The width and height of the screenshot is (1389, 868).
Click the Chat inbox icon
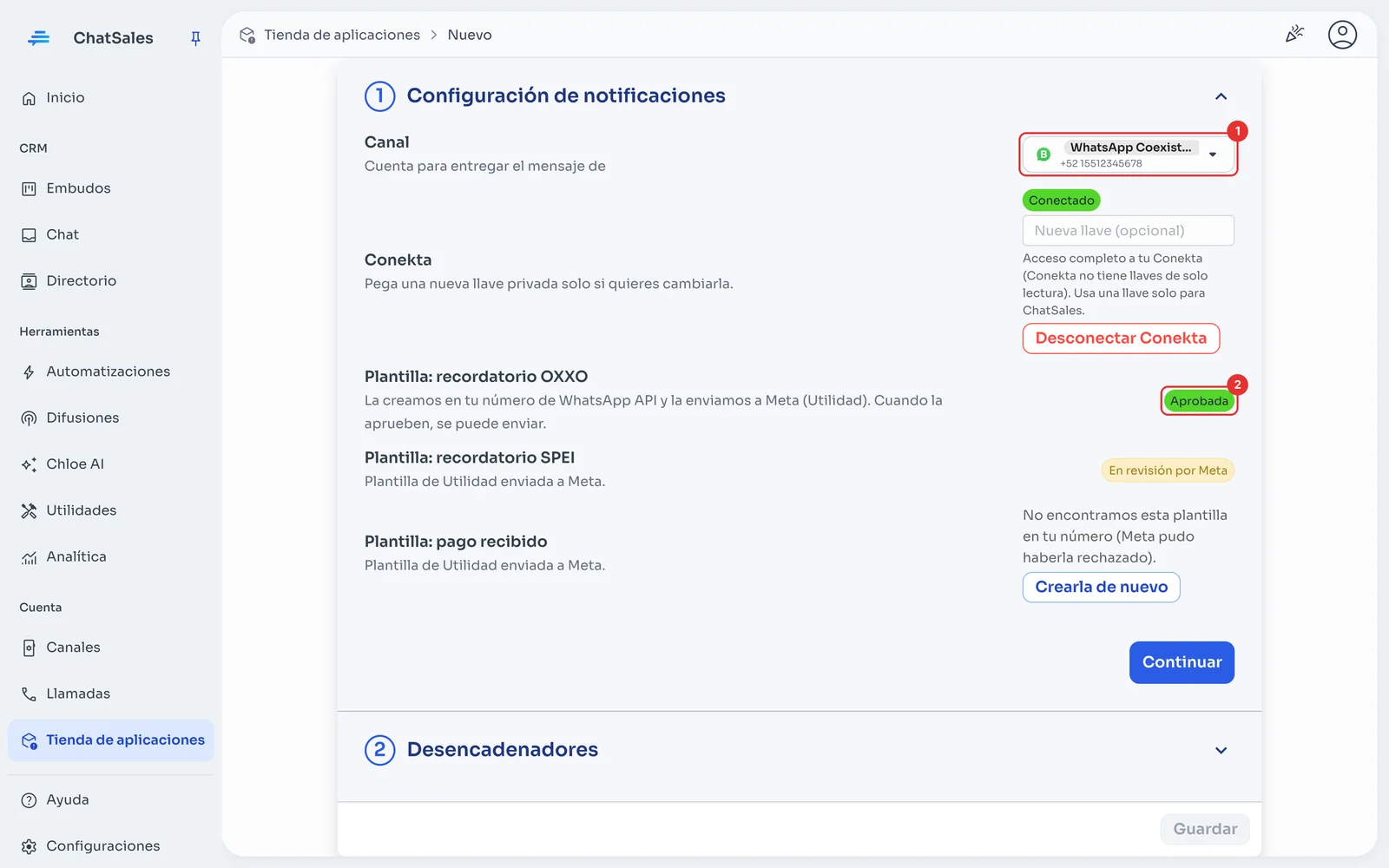coord(29,235)
